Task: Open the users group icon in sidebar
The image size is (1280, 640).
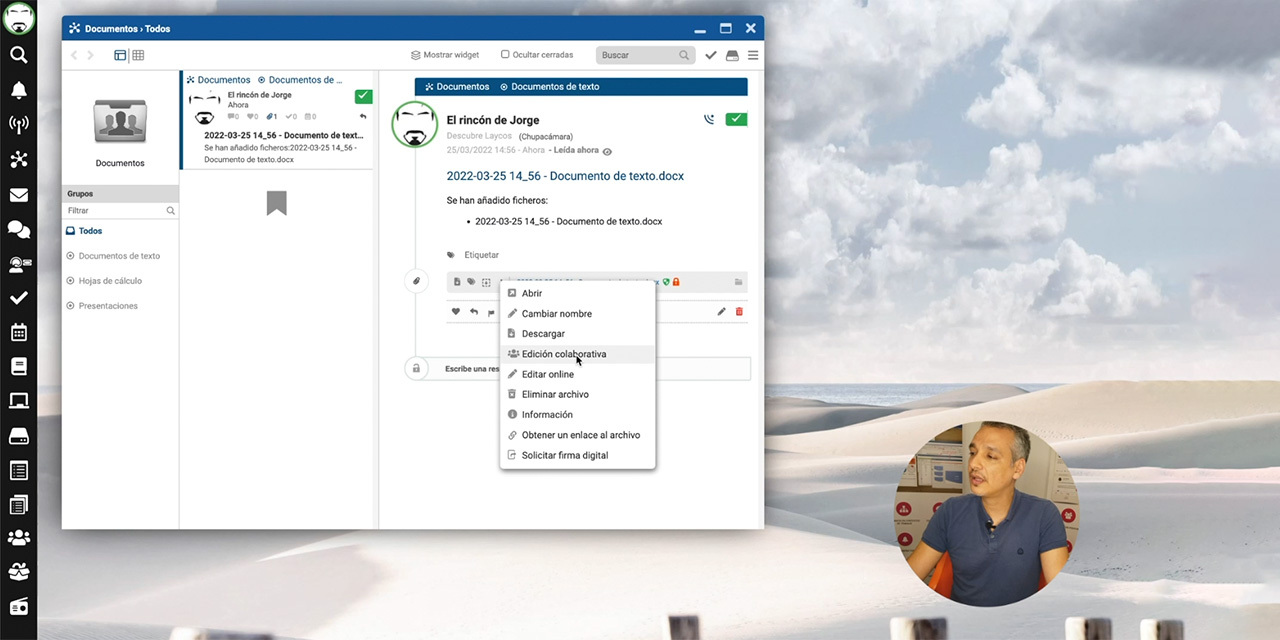Action: tap(18, 538)
